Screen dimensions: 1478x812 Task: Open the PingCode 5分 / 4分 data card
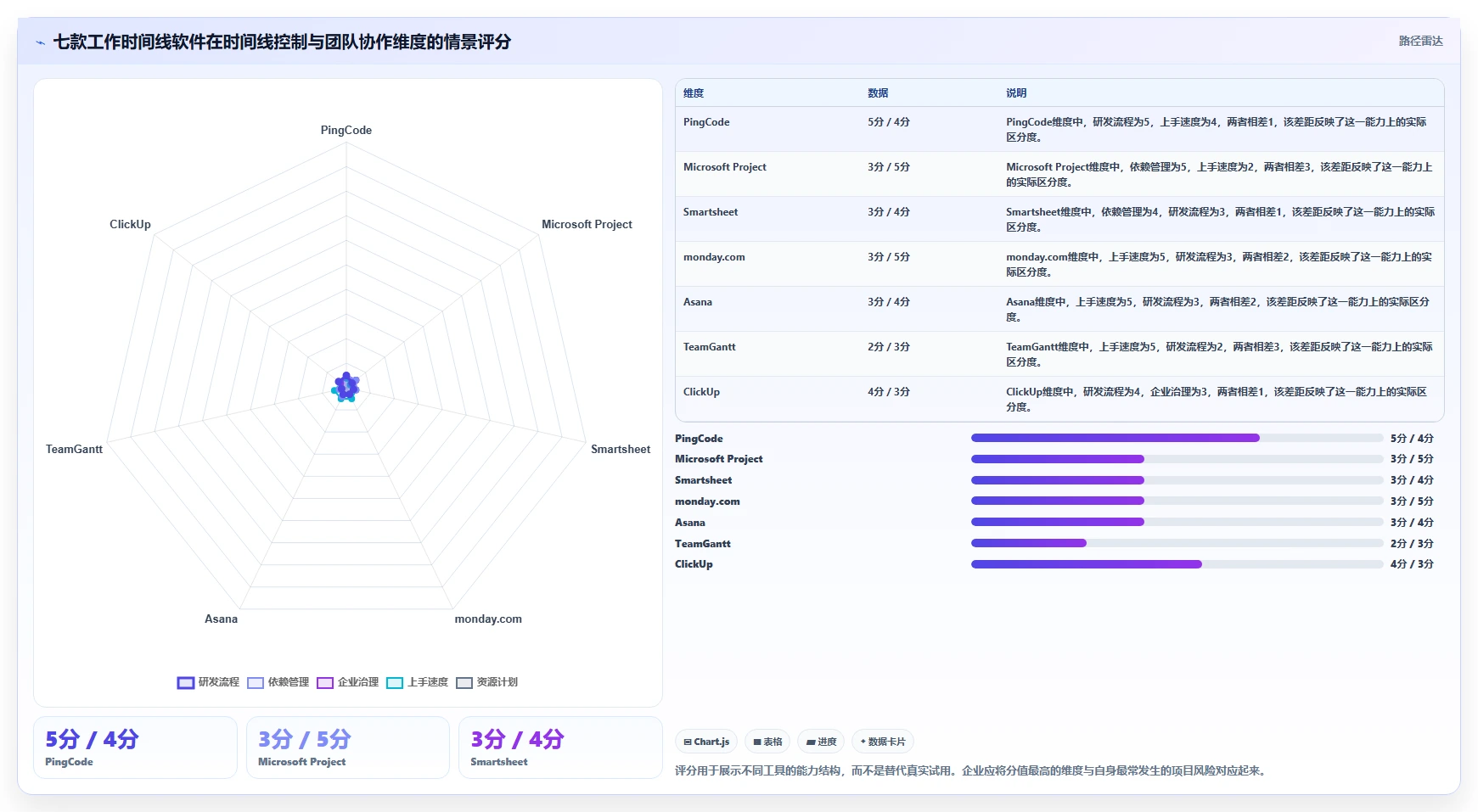[x=135, y=748]
